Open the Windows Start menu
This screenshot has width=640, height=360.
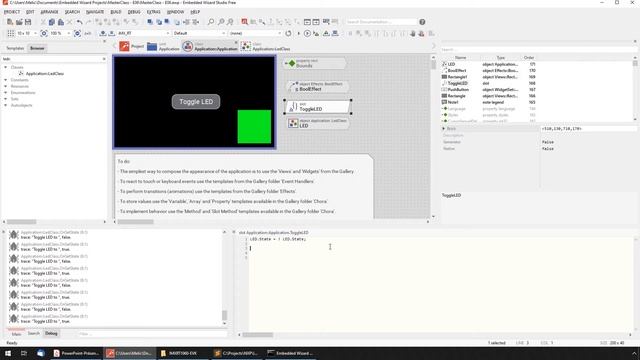pyautogui.click(x=8, y=353)
